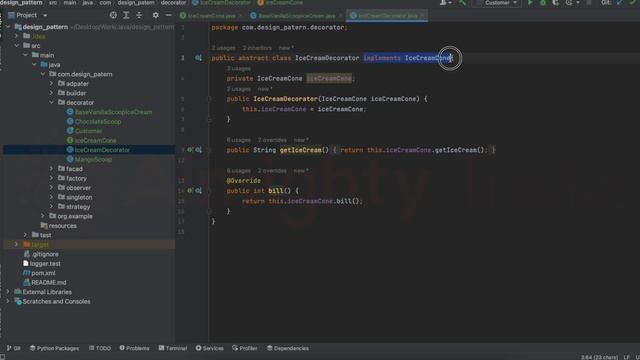
Task: Expand the strategy folder
Action: click(x=51, y=207)
